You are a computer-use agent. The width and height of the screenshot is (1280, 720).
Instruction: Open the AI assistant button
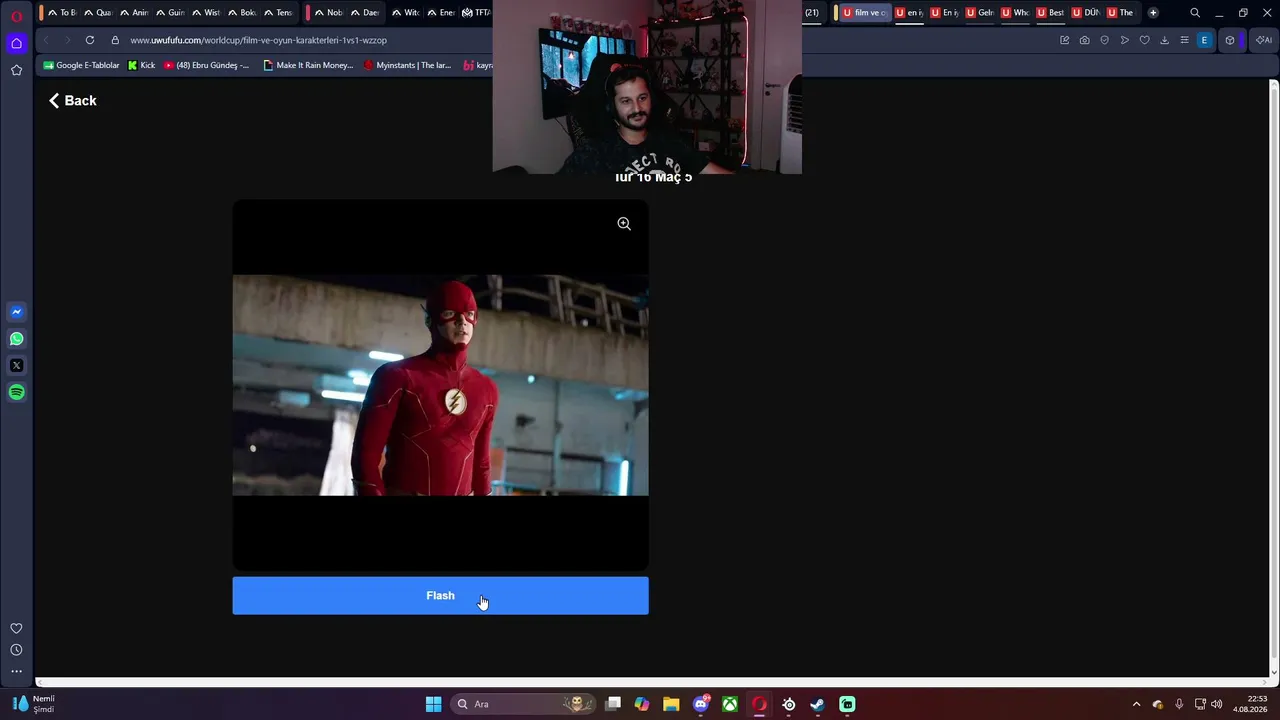pos(1263,40)
